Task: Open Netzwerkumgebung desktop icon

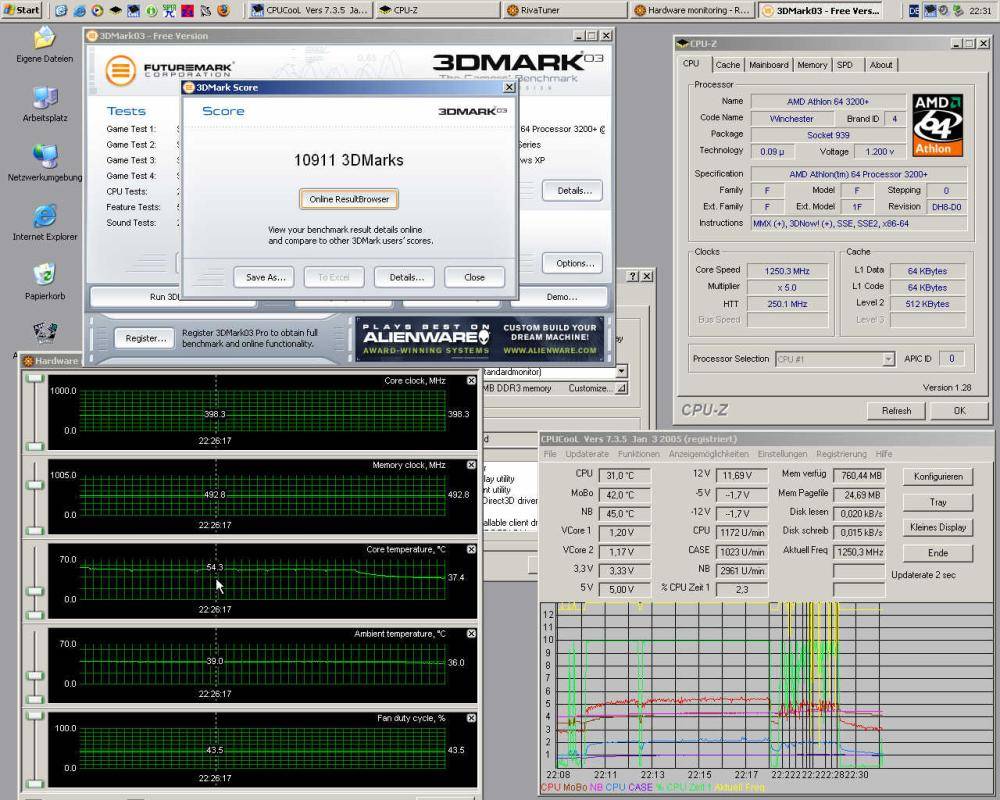Action: pos(45,163)
